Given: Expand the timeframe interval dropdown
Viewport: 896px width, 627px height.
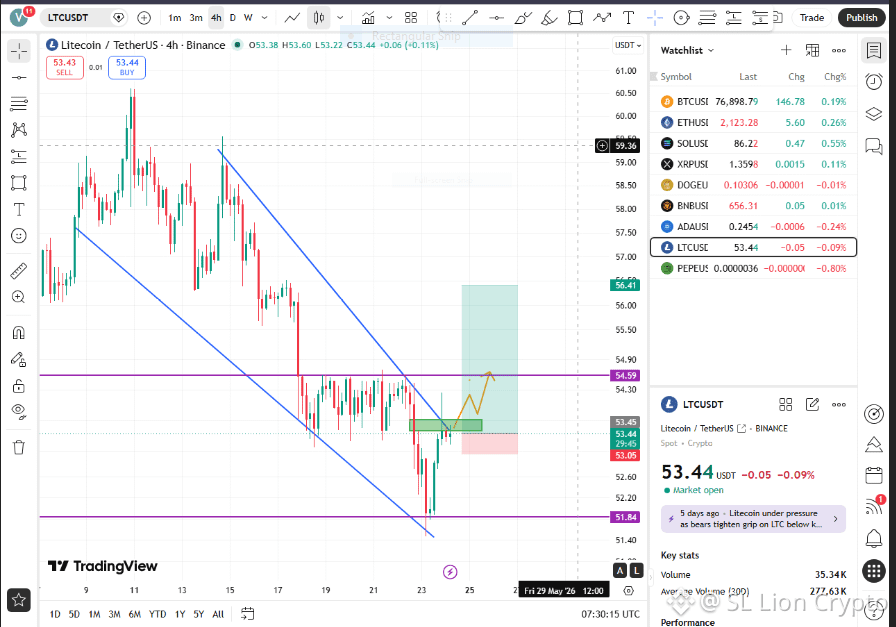Looking at the screenshot, I should (x=265, y=18).
